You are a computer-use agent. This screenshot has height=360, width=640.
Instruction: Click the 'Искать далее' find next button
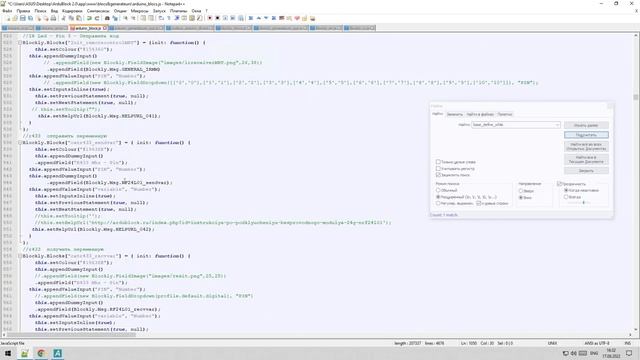[586, 125]
